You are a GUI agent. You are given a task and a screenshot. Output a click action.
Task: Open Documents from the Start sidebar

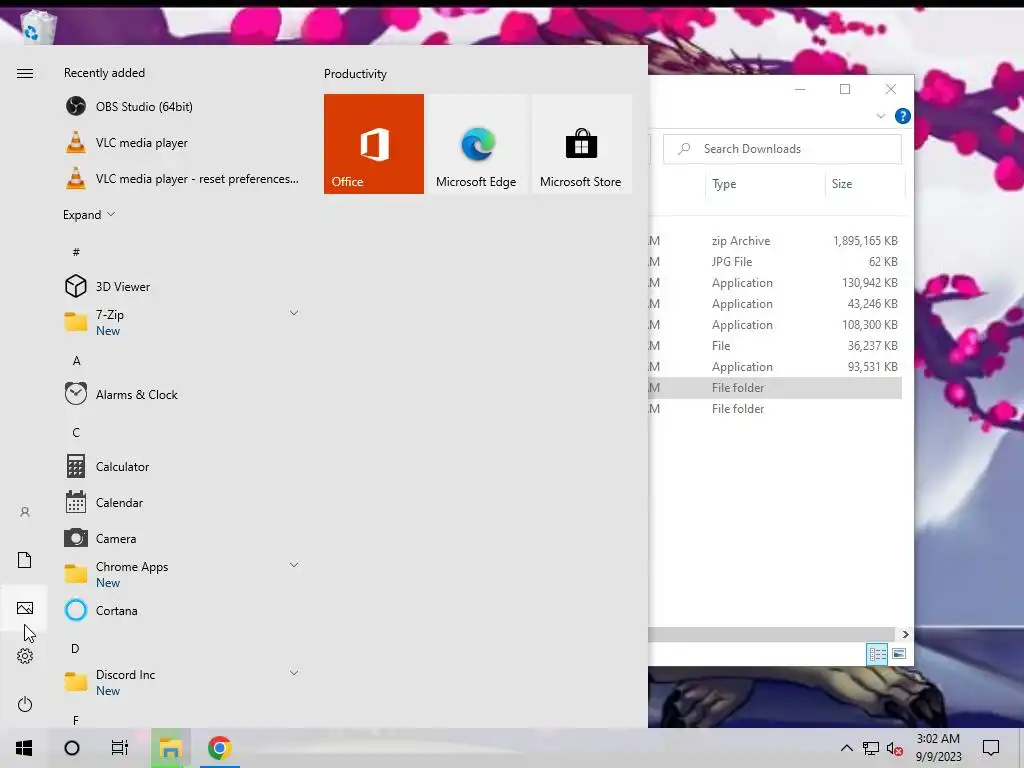[x=25, y=560]
